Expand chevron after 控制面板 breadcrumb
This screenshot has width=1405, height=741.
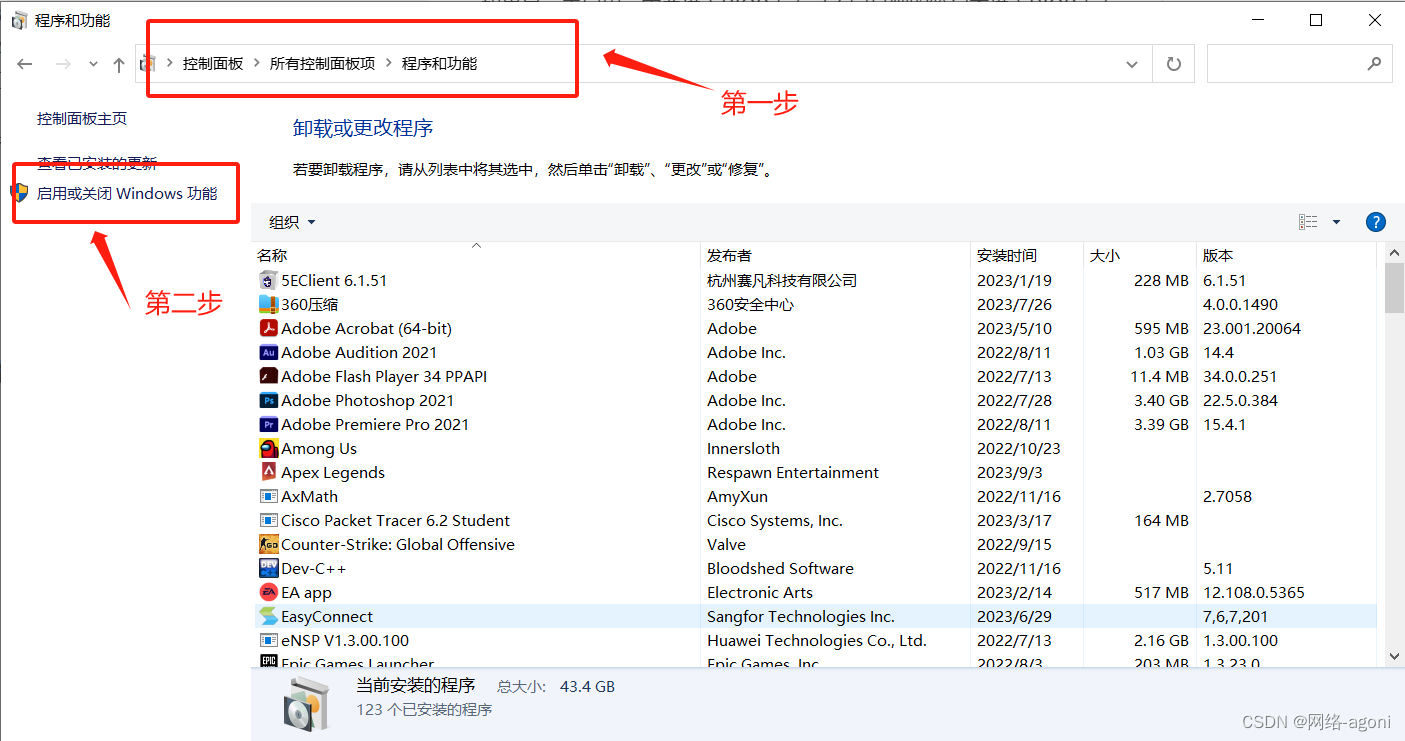(257, 63)
